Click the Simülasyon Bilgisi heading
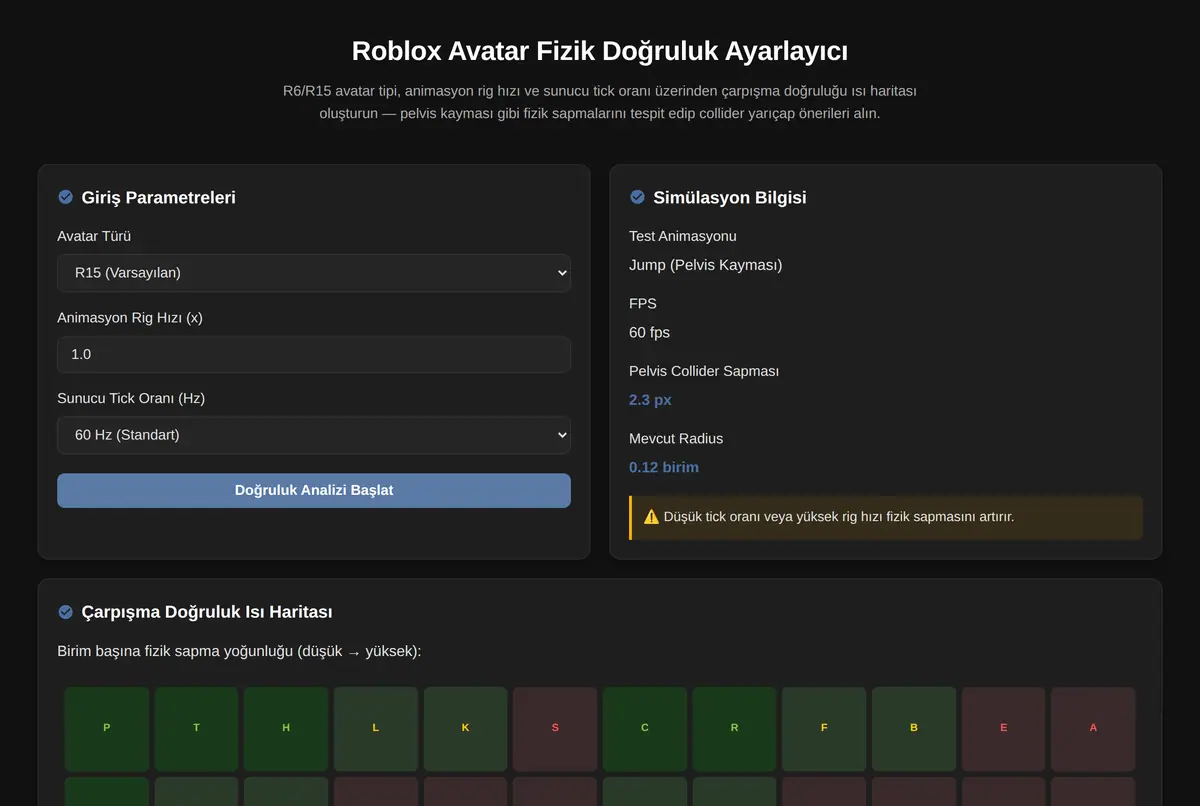Image resolution: width=1200 pixels, height=806 pixels. coord(730,197)
